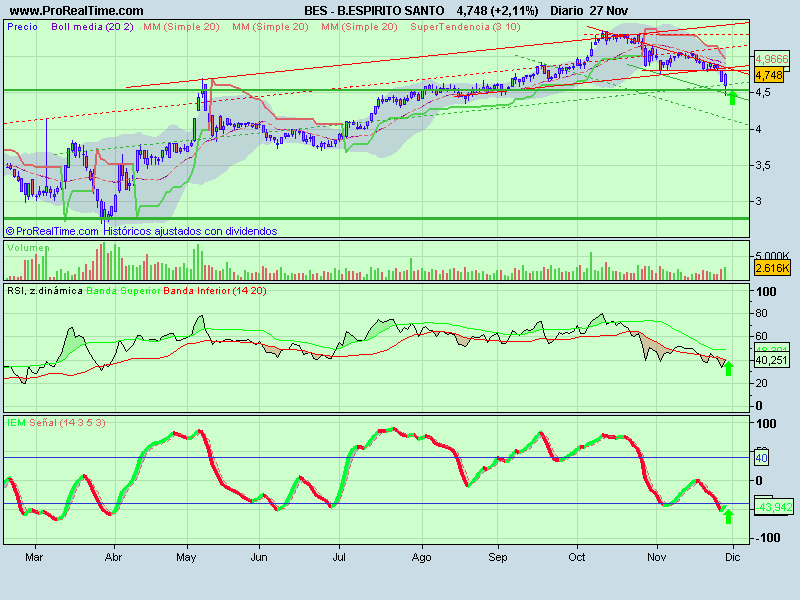The image size is (800, 600).
Task: Click the yellow 2.616K volume tag
Action: 772,267
